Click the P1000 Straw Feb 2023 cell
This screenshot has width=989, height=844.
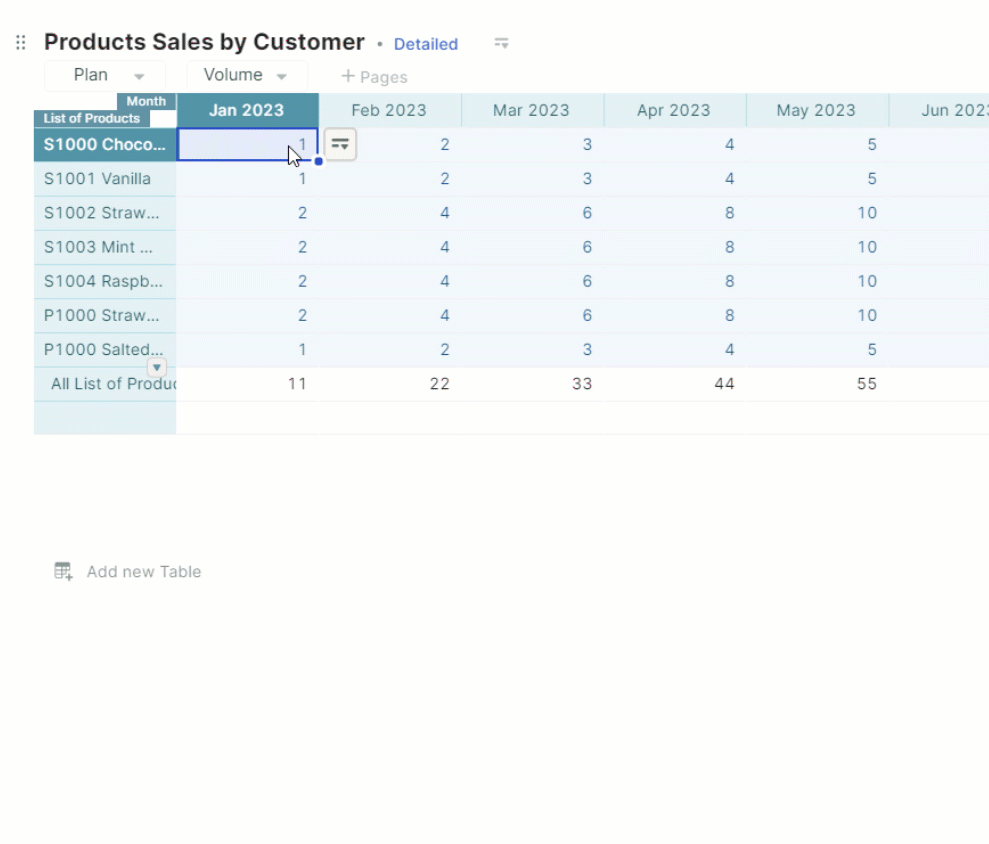point(390,315)
